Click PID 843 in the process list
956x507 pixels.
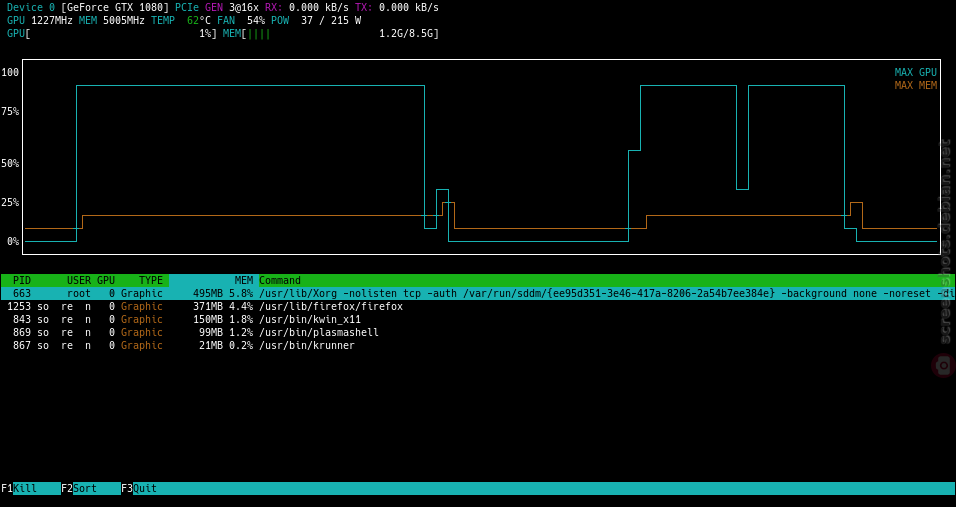[22, 319]
